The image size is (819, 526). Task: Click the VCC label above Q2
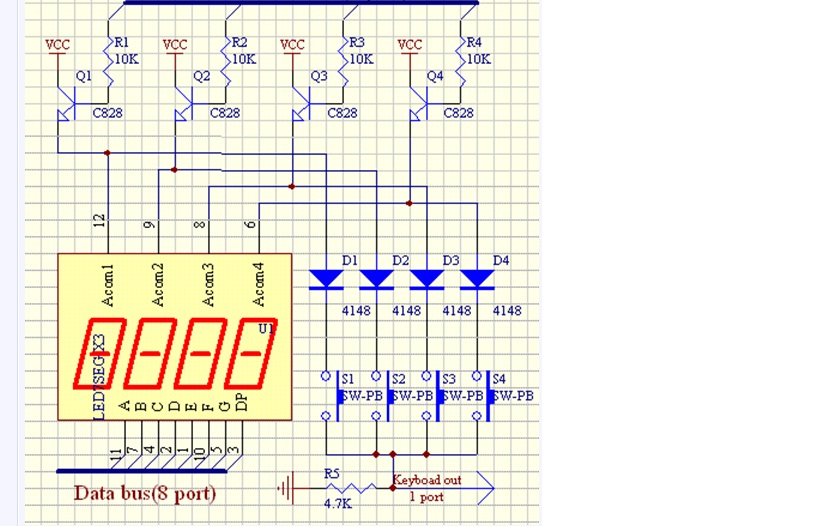click(x=175, y=45)
